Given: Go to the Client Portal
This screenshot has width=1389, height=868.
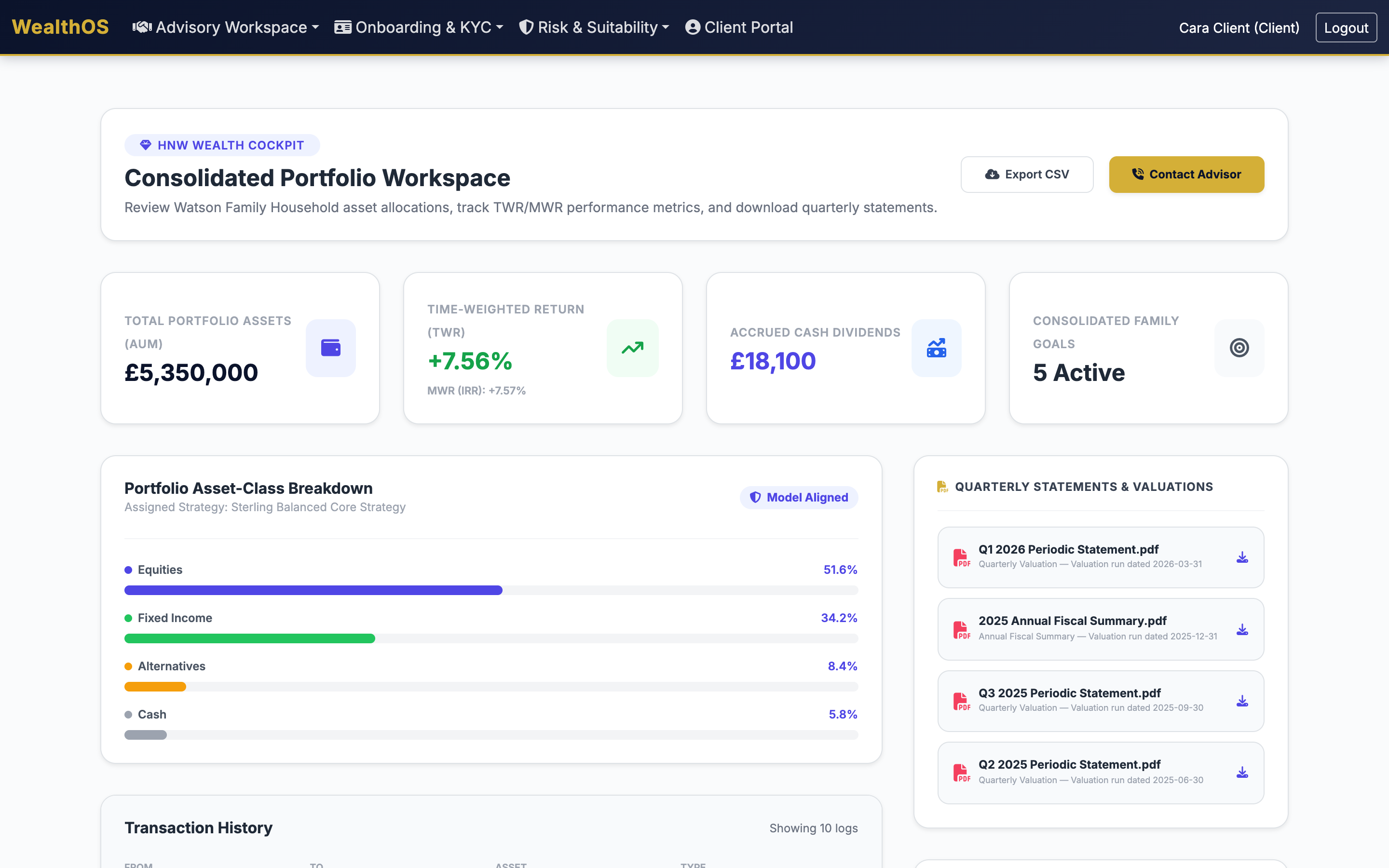Looking at the screenshot, I should [x=739, y=27].
